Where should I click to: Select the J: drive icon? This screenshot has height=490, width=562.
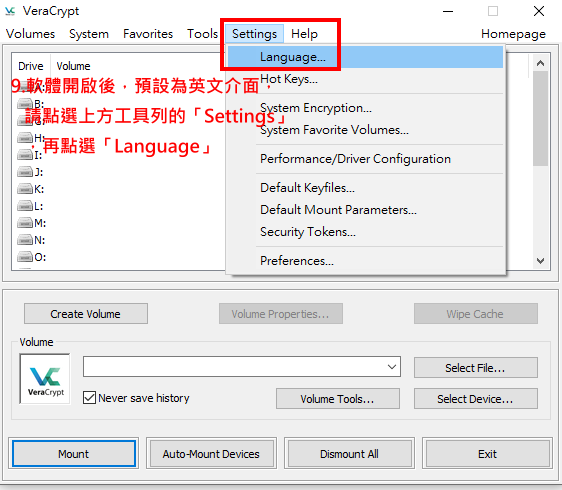[x=25, y=172]
